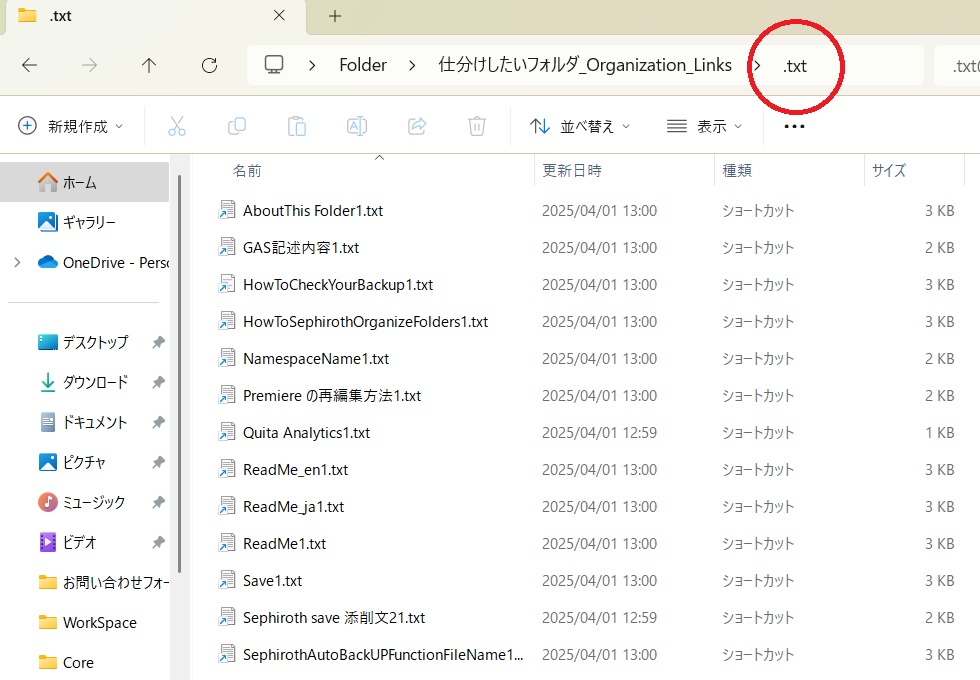980x680 pixels.
Task: Click the Folder breadcrumb link
Action: tap(362, 64)
